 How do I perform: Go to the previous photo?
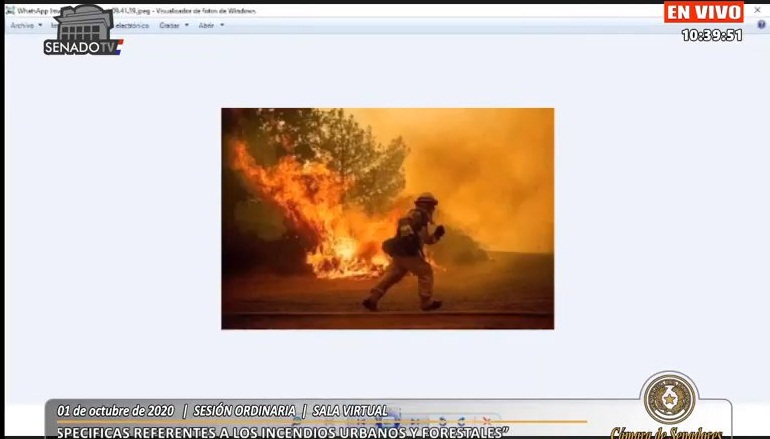tap(360, 421)
